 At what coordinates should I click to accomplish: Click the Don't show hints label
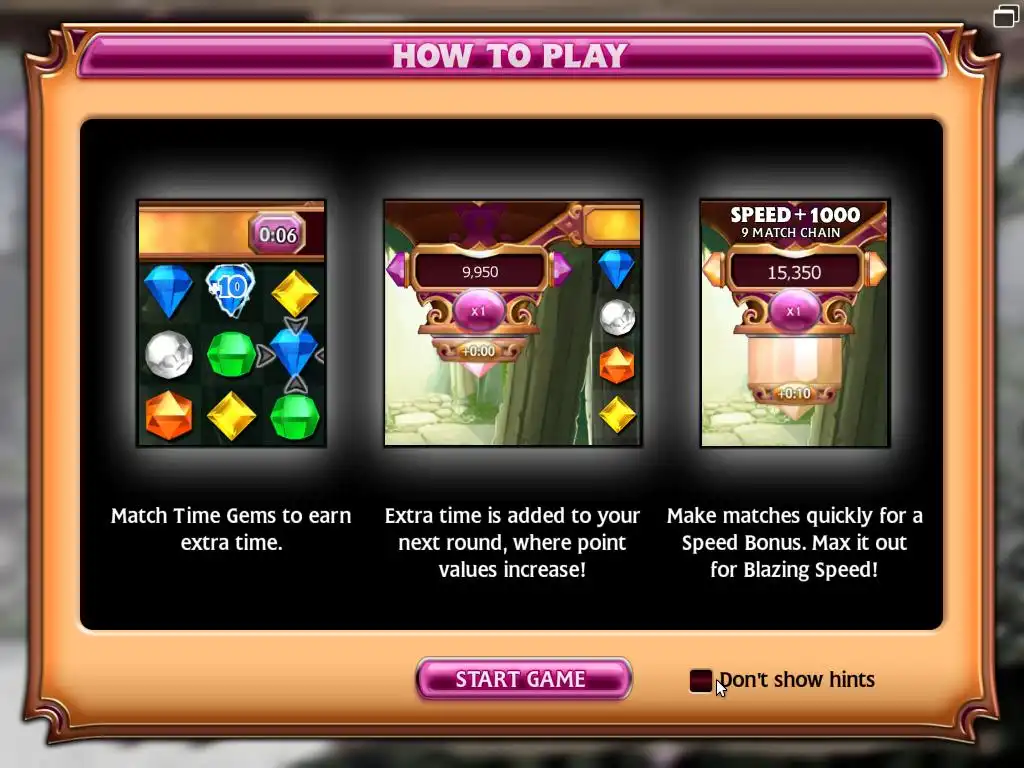tap(797, 680)
